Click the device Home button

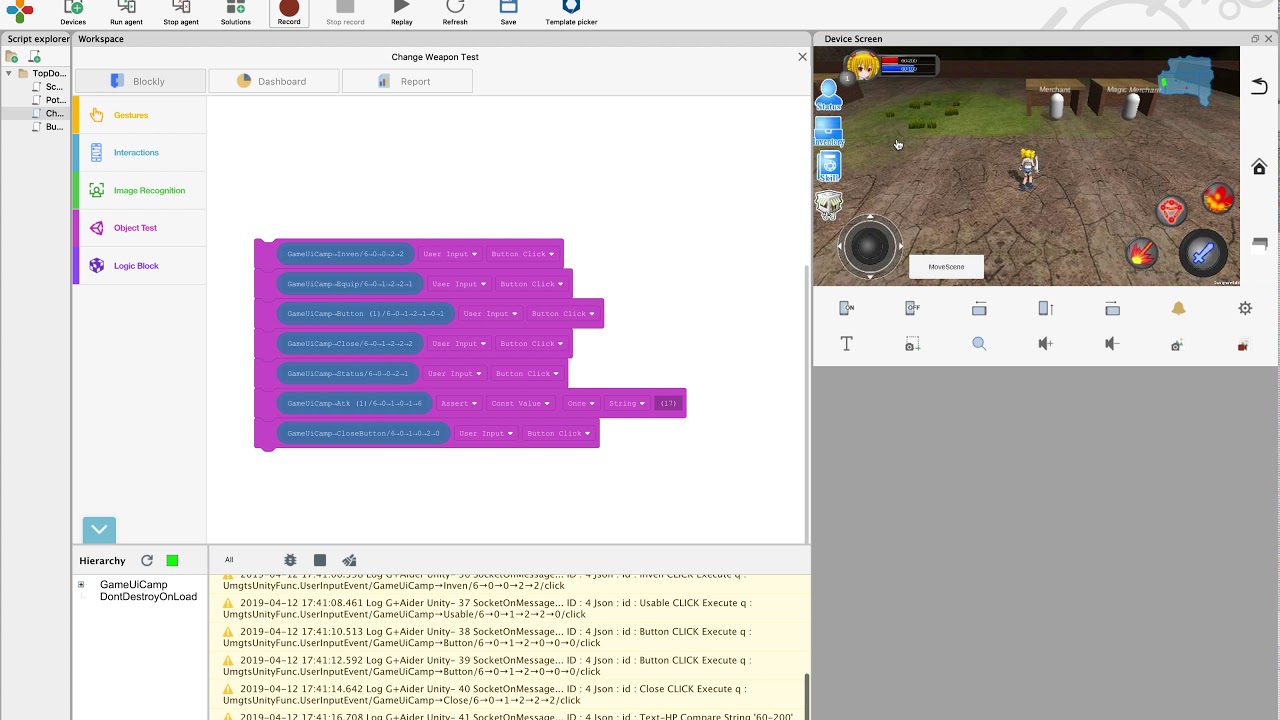[1259, 166]
